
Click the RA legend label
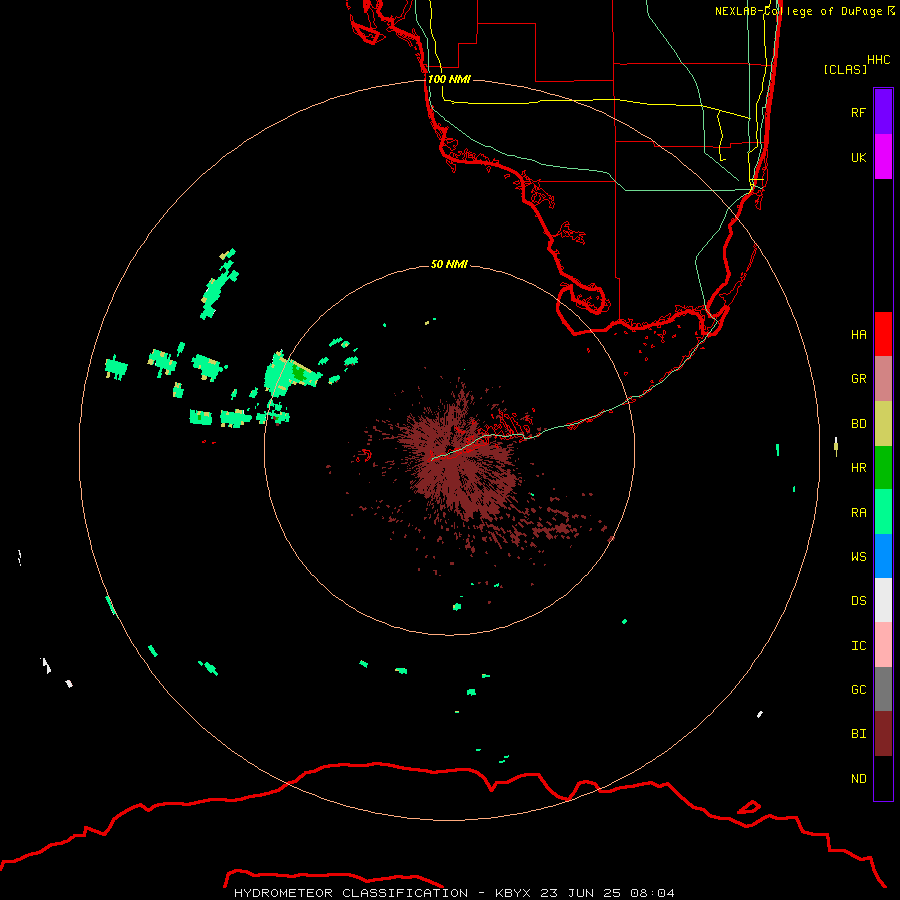tap(858, 513)
